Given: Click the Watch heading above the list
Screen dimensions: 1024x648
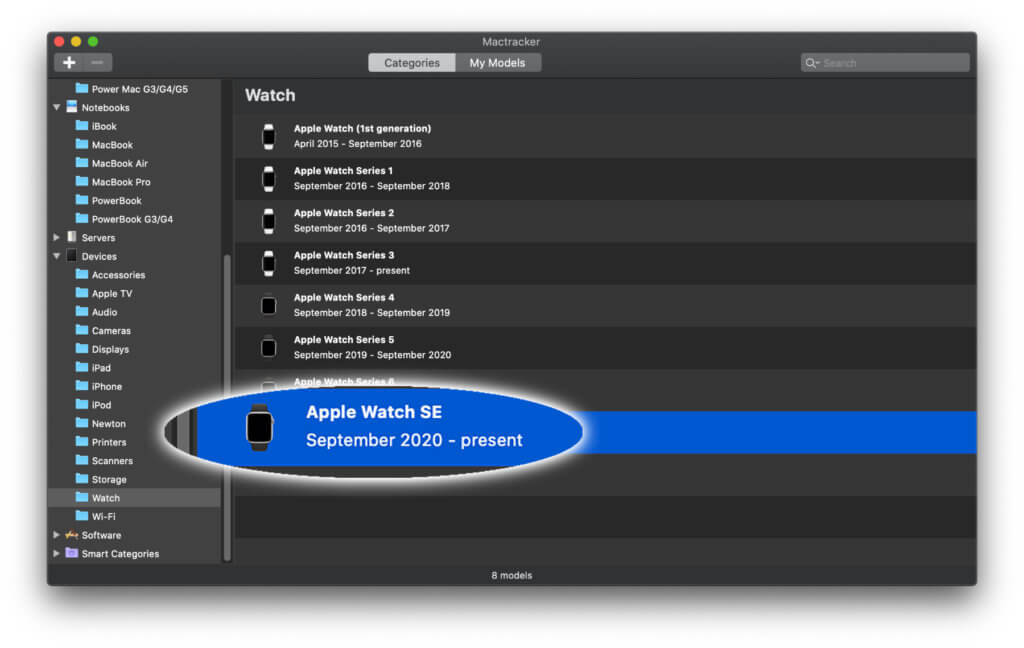Looking at the screenshot, I should tap(270, 95).
